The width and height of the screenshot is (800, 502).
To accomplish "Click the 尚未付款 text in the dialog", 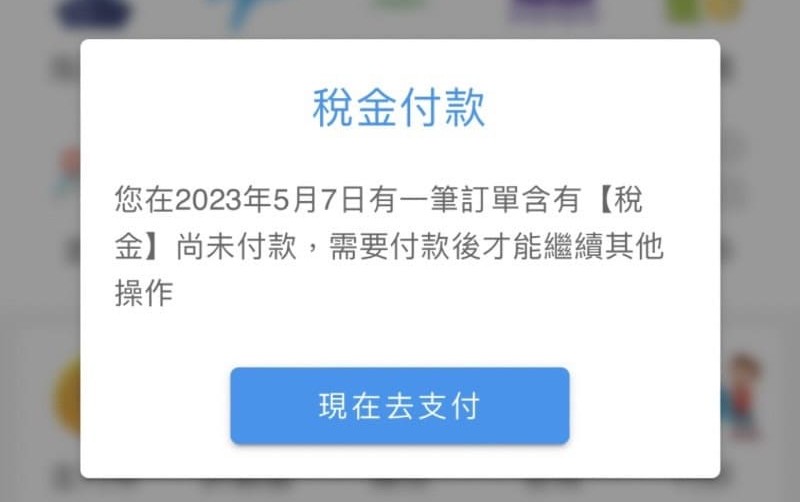I will click(236, 247).
